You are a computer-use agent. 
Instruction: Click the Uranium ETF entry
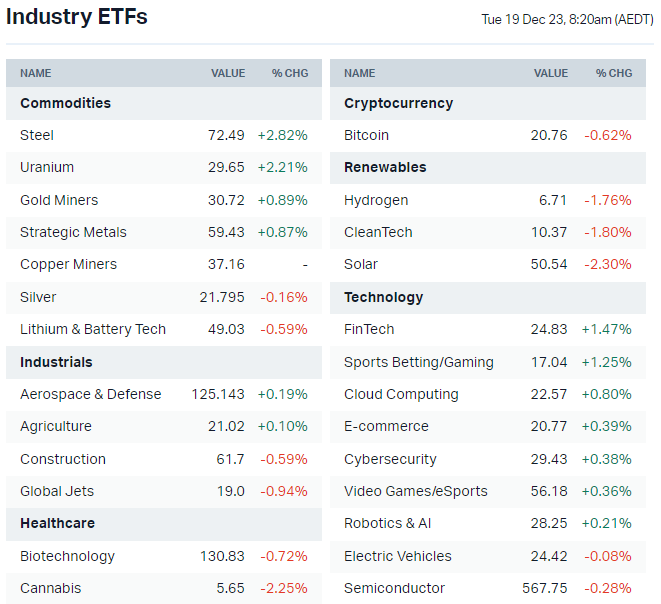[47, 167]
